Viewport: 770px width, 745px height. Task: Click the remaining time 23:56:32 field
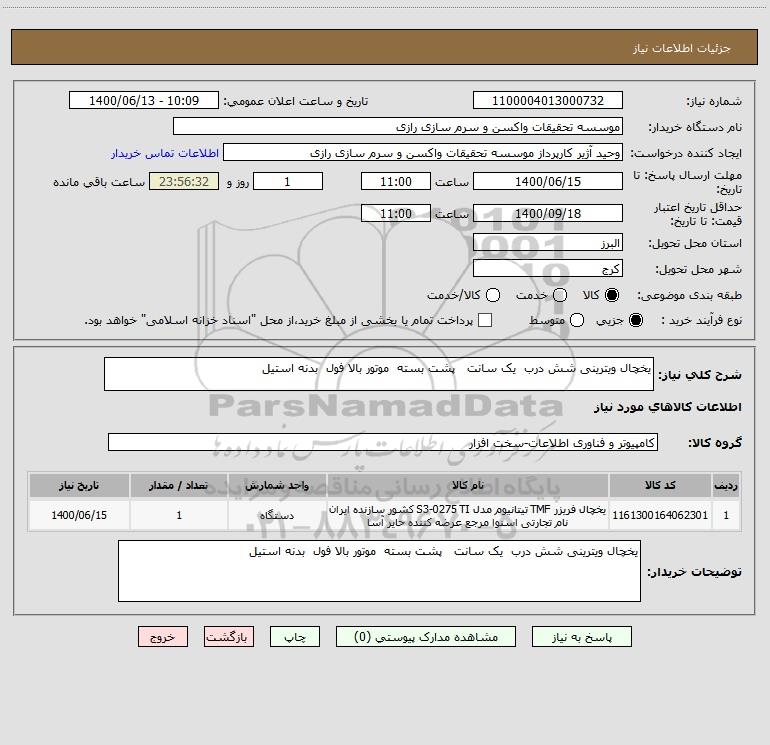[184, 181]
